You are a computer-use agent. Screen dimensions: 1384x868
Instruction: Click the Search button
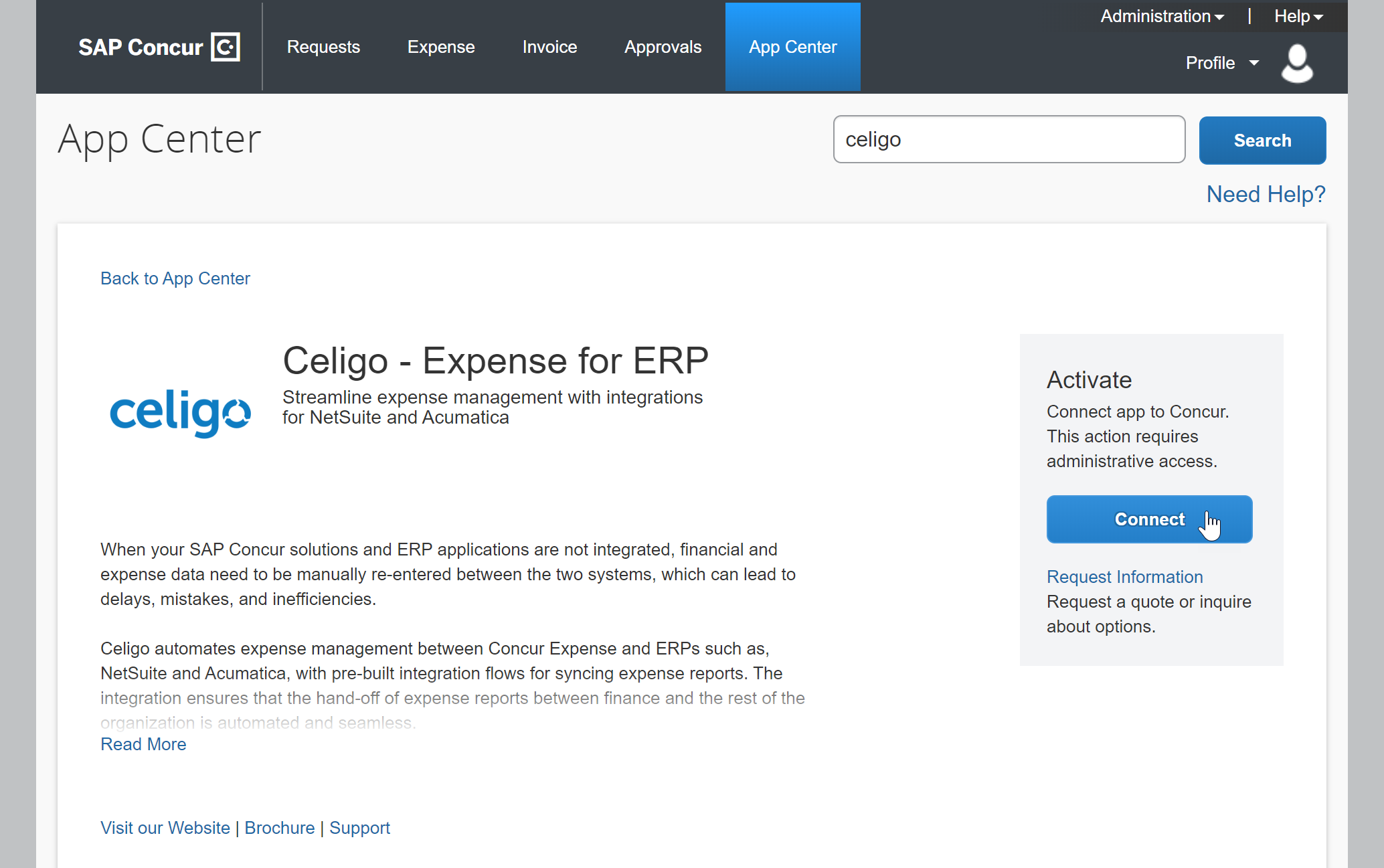[1262, 141]
